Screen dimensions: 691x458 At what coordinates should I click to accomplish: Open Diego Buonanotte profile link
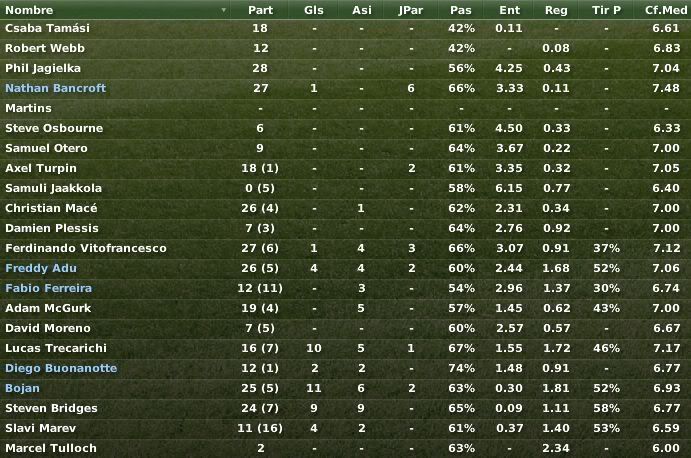click(61, 368)
